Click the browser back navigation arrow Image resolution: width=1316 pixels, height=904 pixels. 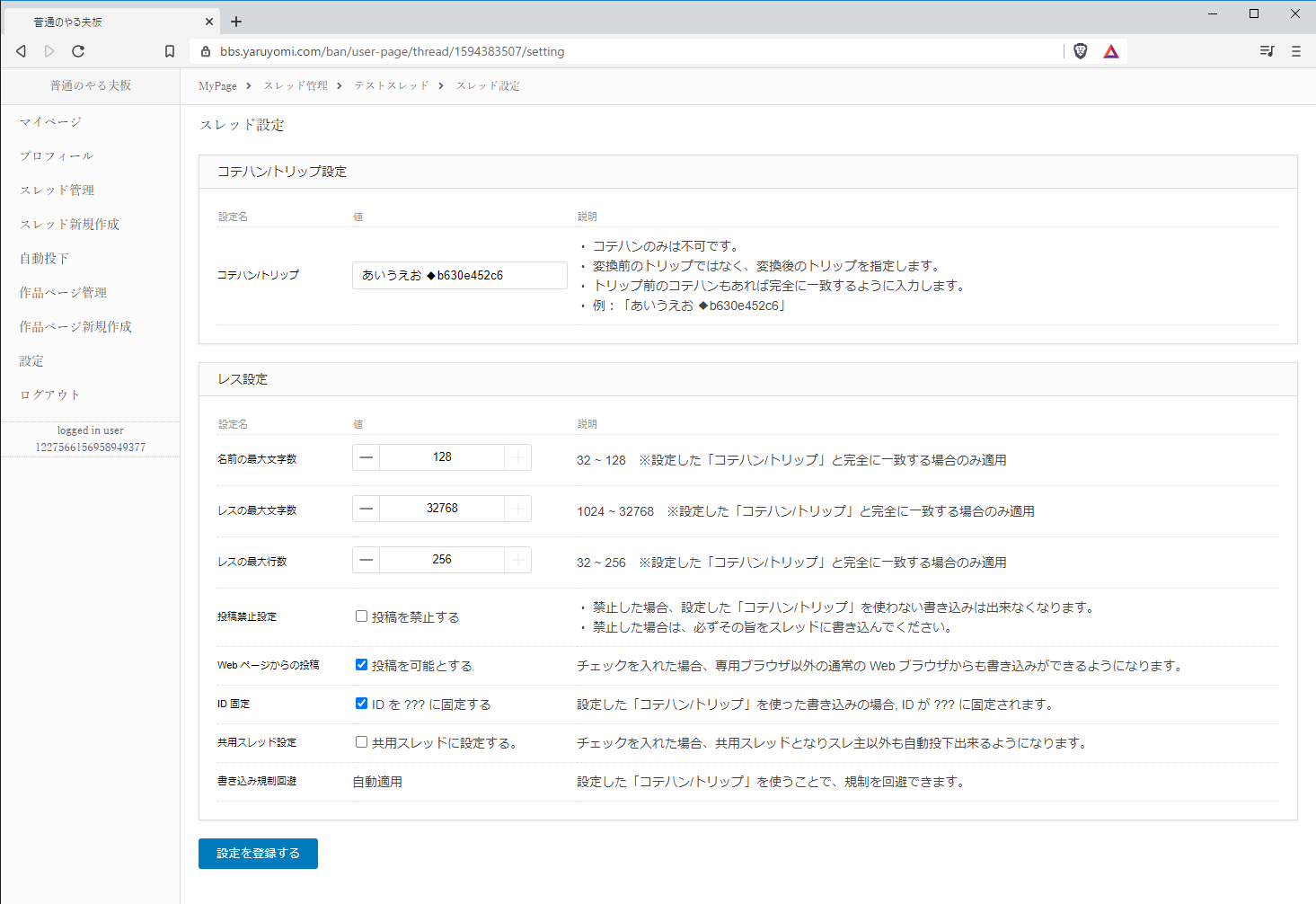click(x=21, y=51)
